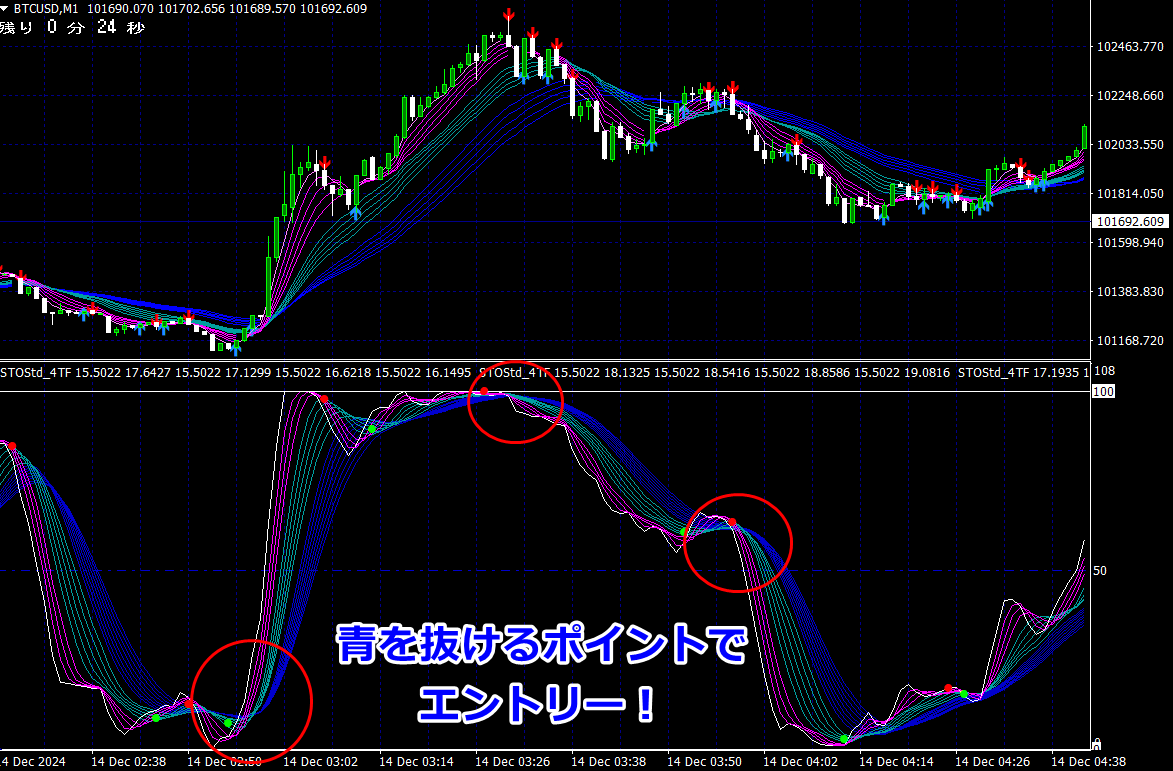
Task: Click the boxed 100 level label
Action: coord(1103,391)
